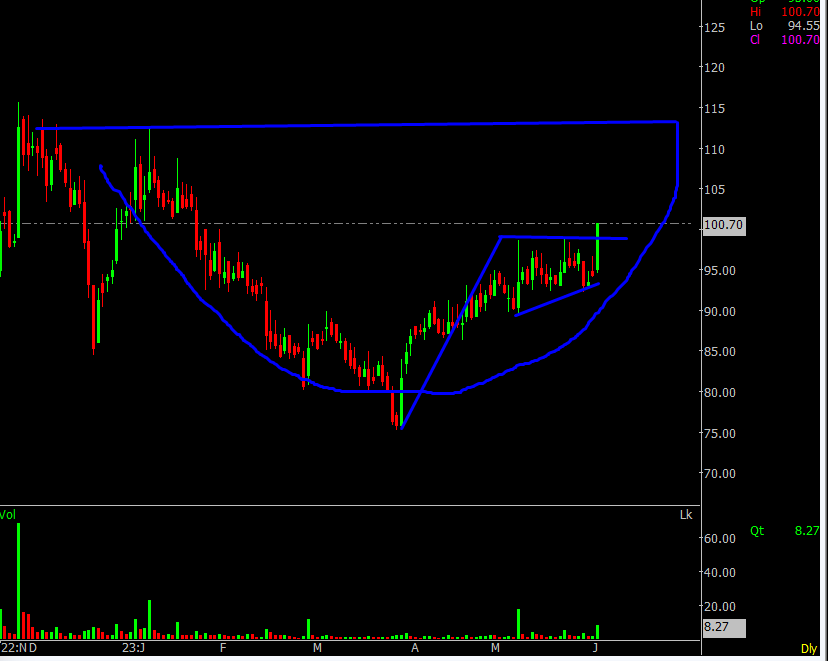Click the 'M' month label right after 'A'
The image size is (828, 661).
coord(495,648)
